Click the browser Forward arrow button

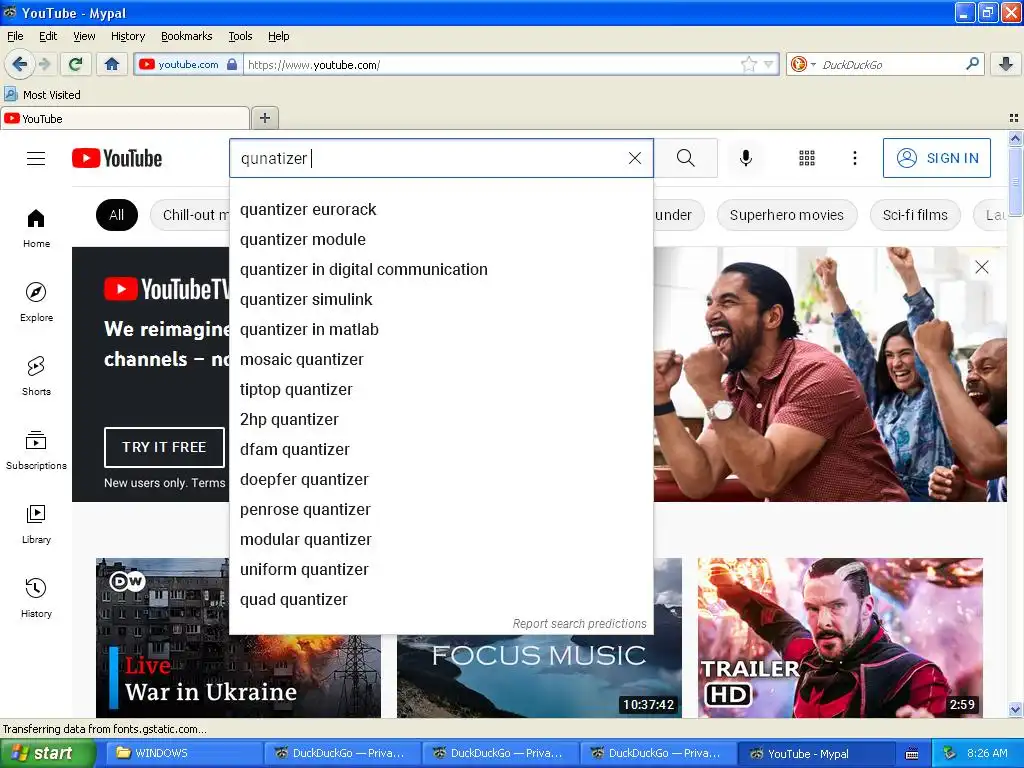tap(44, 64)
